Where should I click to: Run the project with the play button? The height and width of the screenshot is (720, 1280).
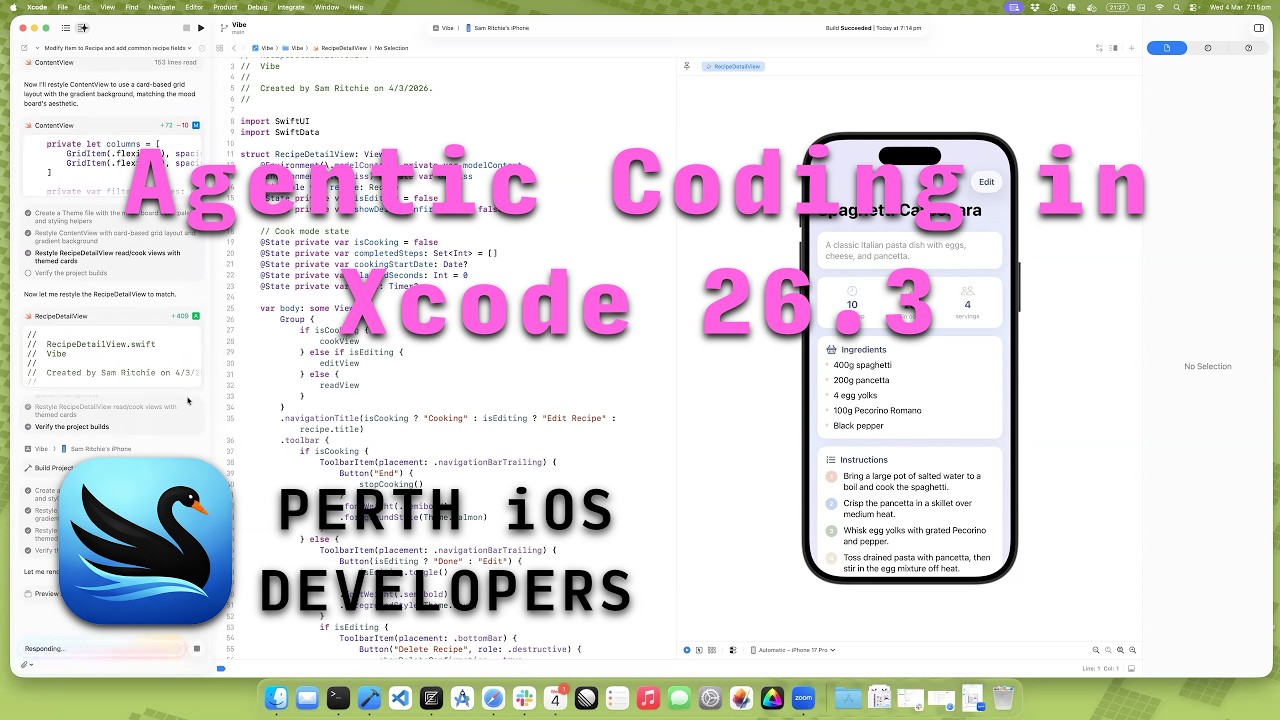pyautogui.click(x=201, y=28)
